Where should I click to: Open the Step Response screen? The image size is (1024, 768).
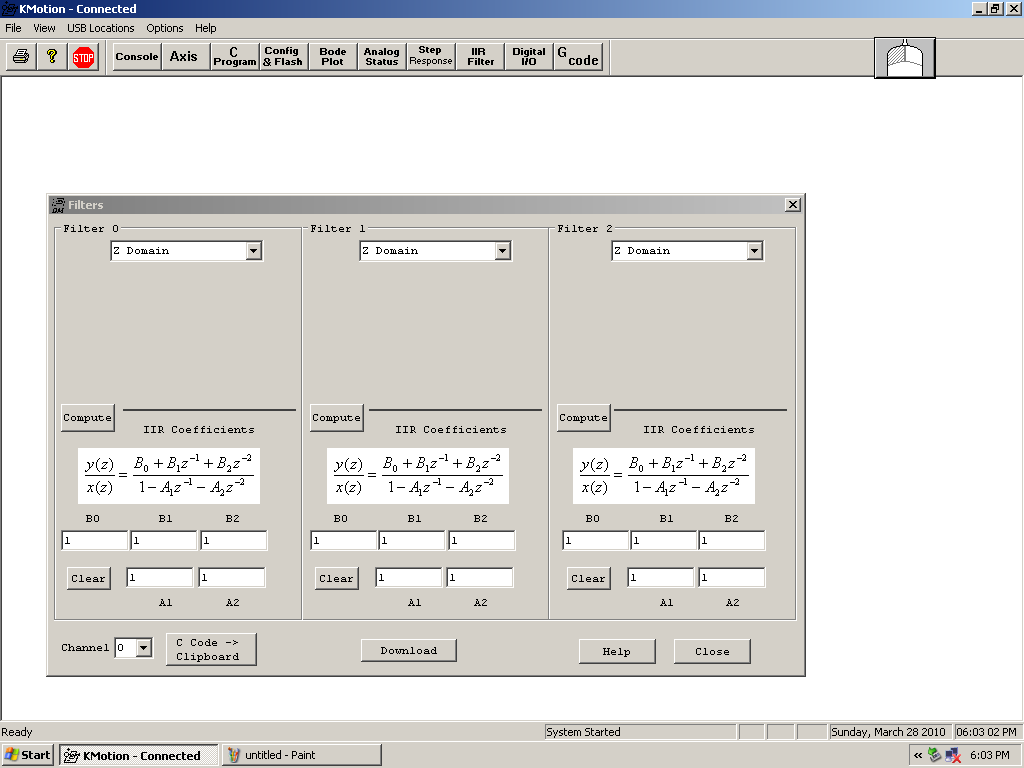[430, 57]
